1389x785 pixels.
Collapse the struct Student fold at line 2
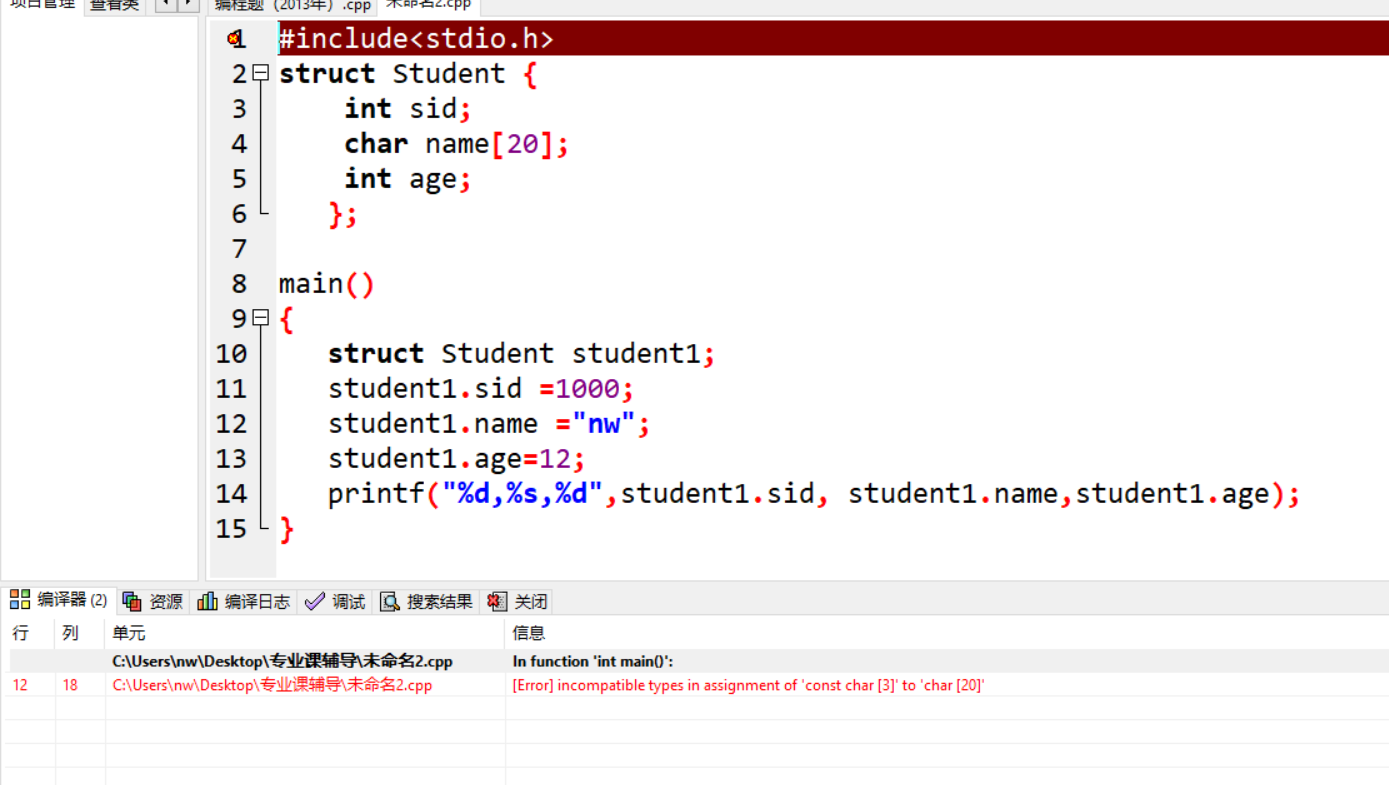(261, 73)
